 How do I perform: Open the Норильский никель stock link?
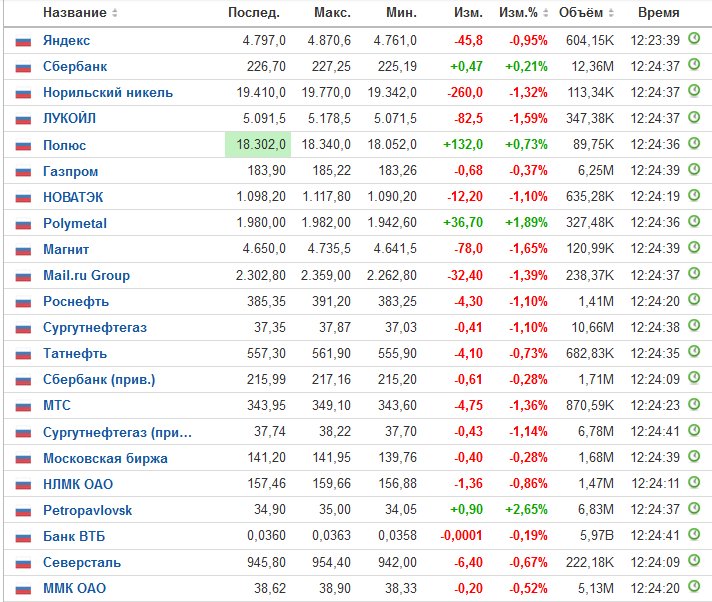pos(108,93)
